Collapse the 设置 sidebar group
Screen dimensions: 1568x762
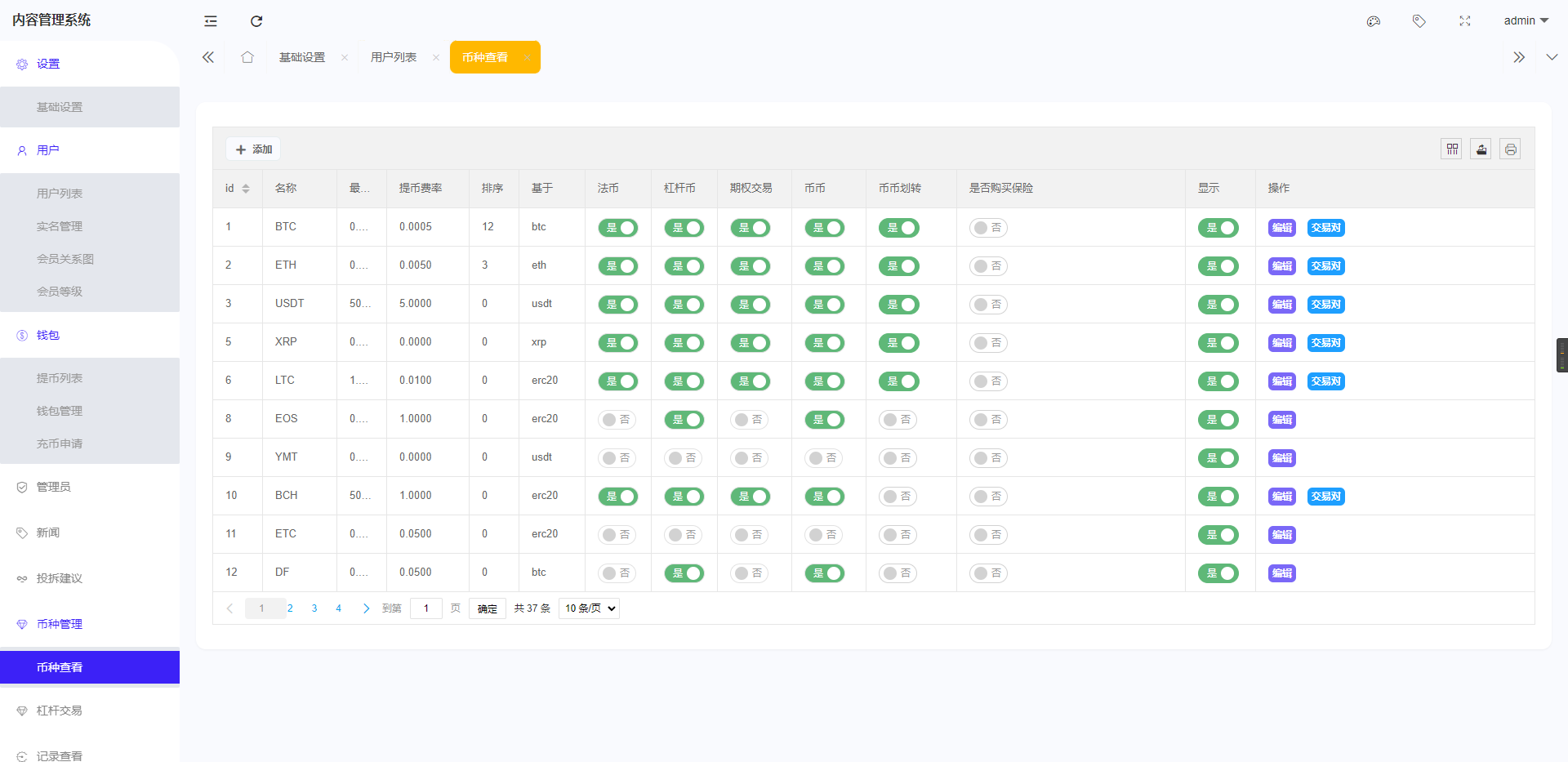coord(90,64)
